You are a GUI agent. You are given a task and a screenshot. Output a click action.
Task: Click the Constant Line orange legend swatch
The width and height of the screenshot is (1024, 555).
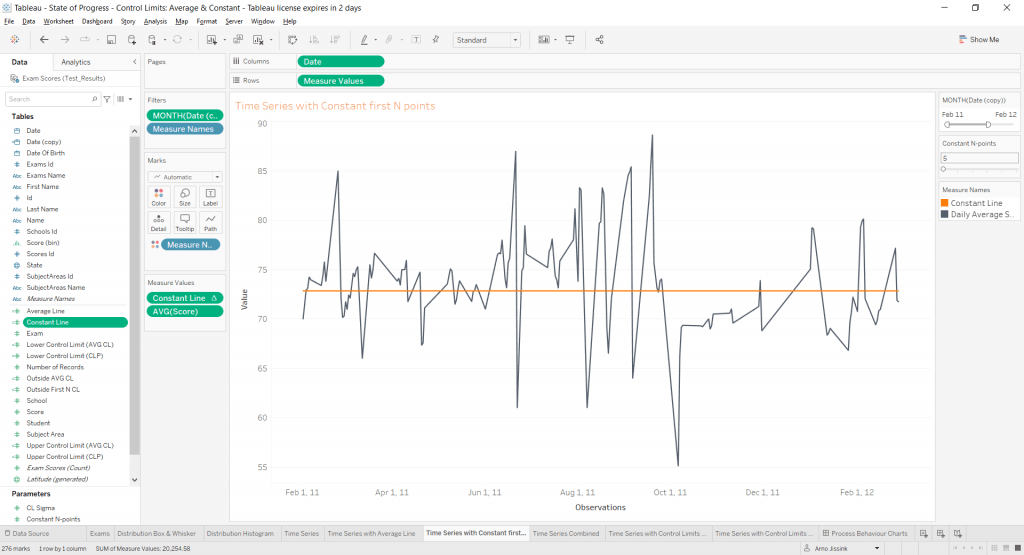click(x=945, y=203)
